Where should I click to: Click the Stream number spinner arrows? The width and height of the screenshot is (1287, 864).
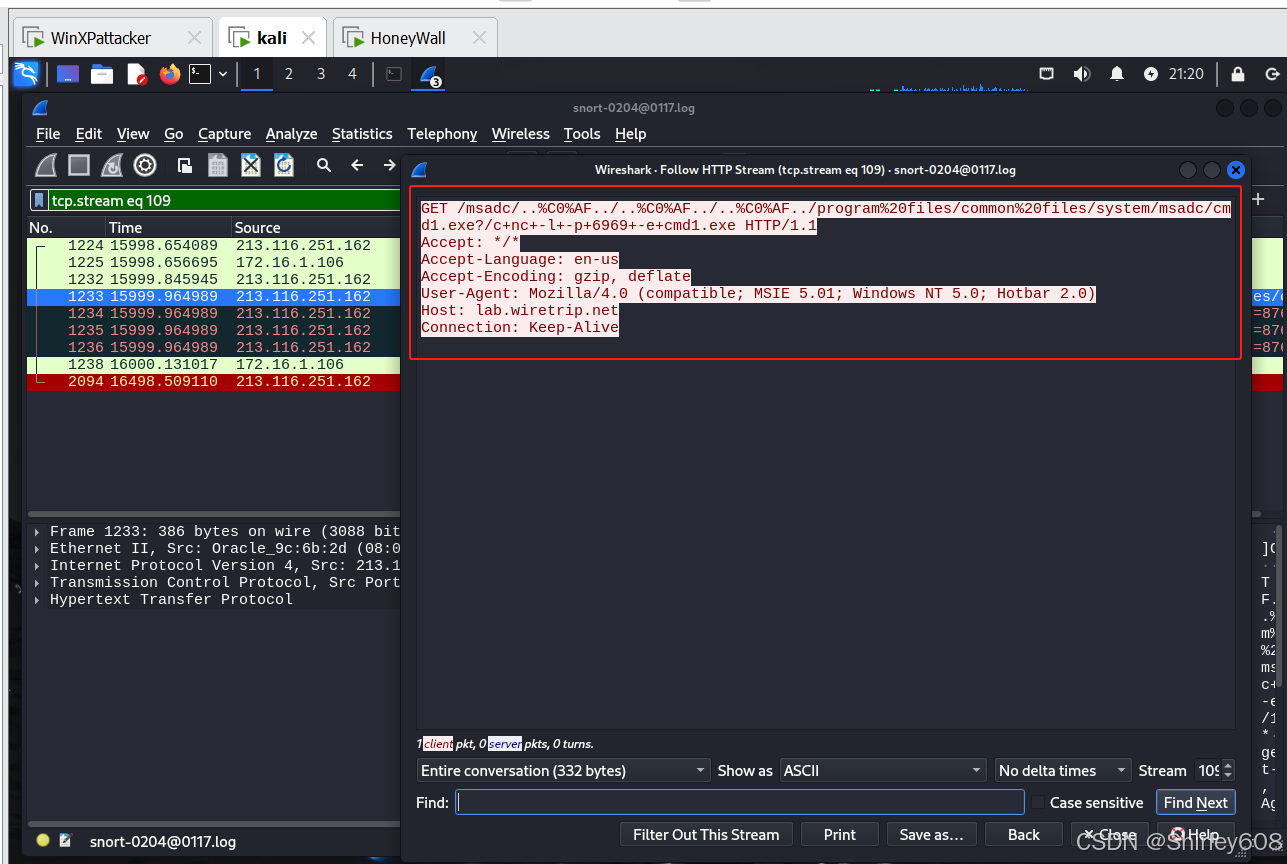1228,771
